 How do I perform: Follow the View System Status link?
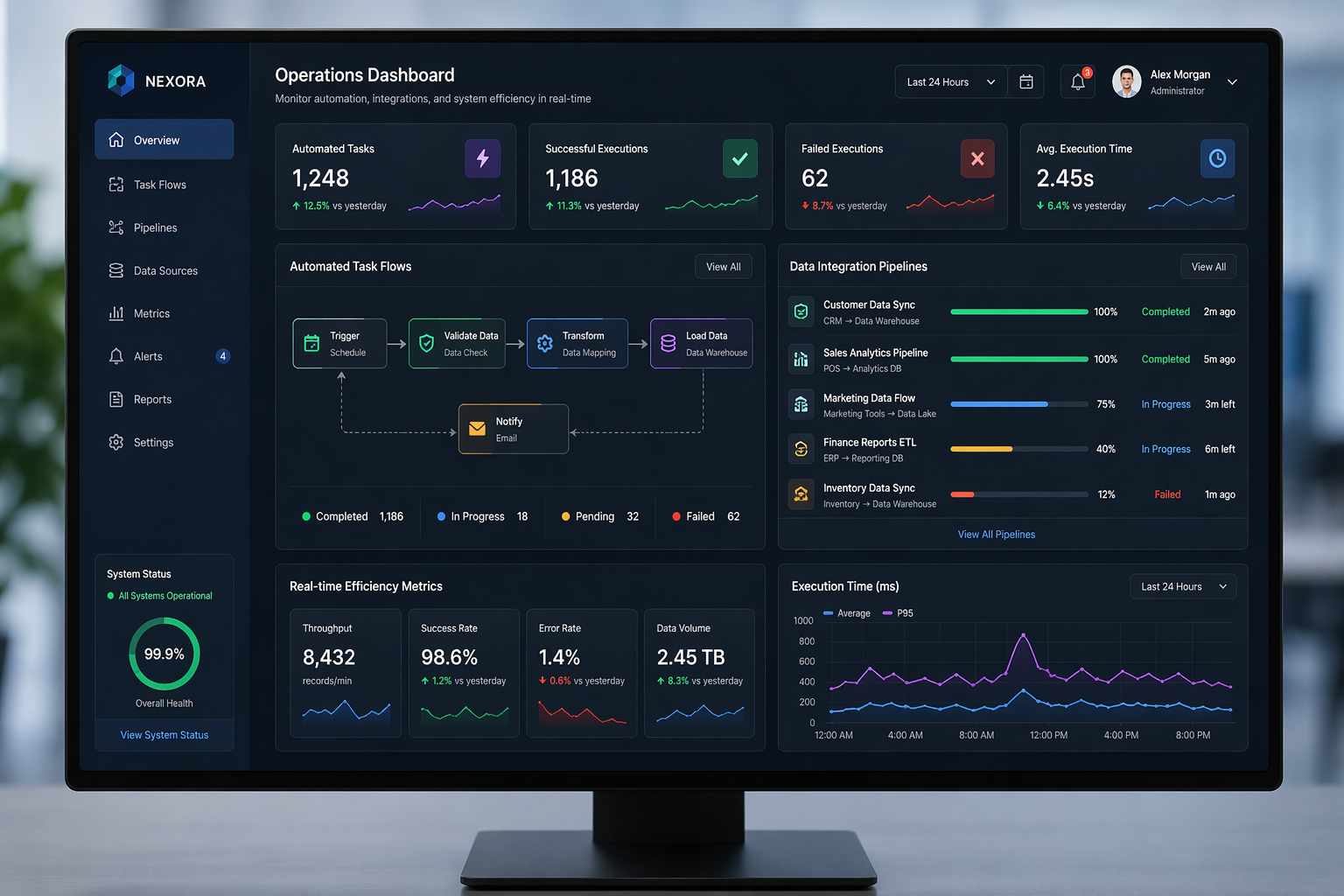pyautogui.click(x=164, y=735)
